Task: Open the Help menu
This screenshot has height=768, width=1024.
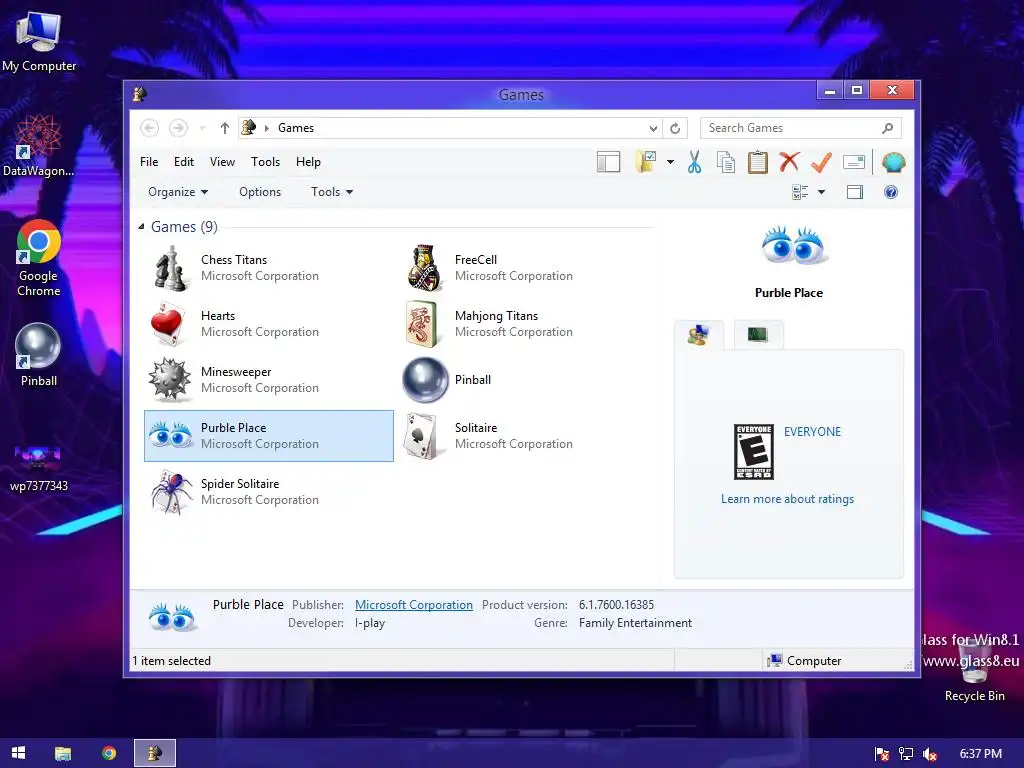Action: [308, 162]
